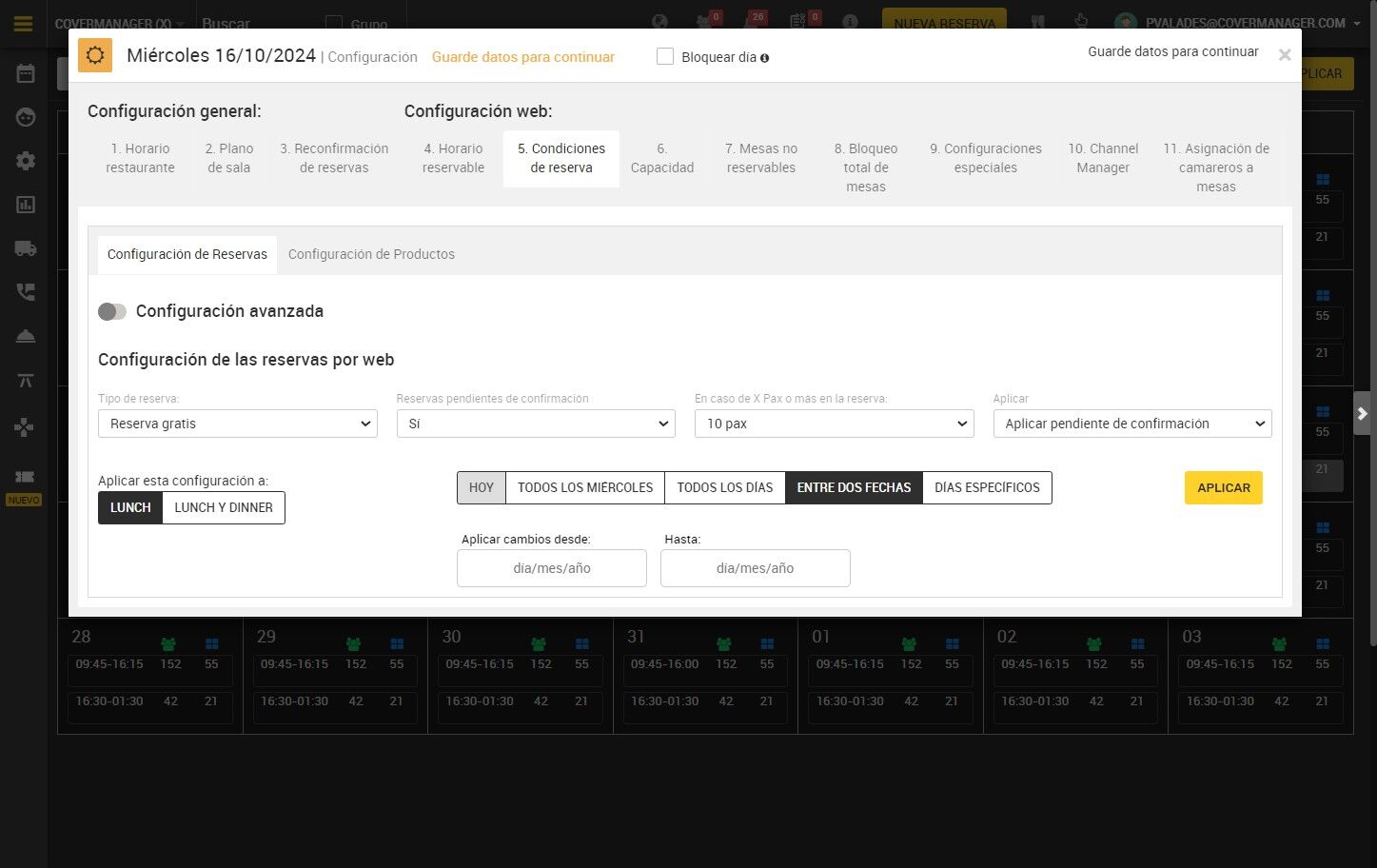Click the yellow APLICAR button

tap(1224, 487)
